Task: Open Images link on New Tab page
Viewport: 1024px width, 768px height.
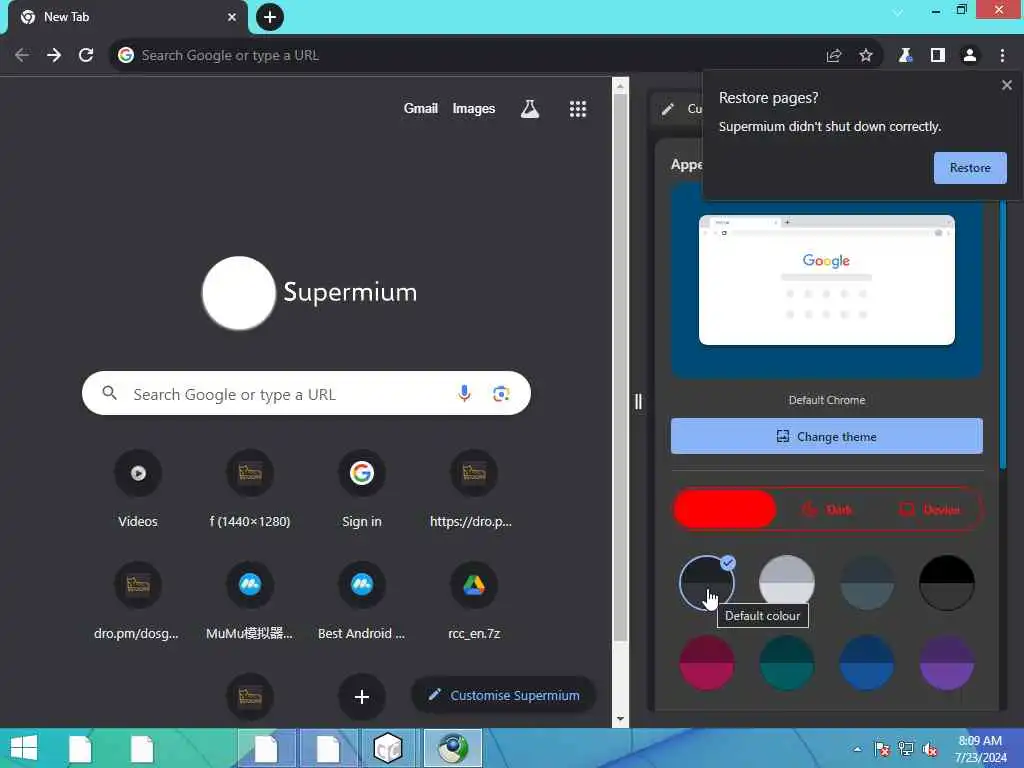Action: pos(473,108)
